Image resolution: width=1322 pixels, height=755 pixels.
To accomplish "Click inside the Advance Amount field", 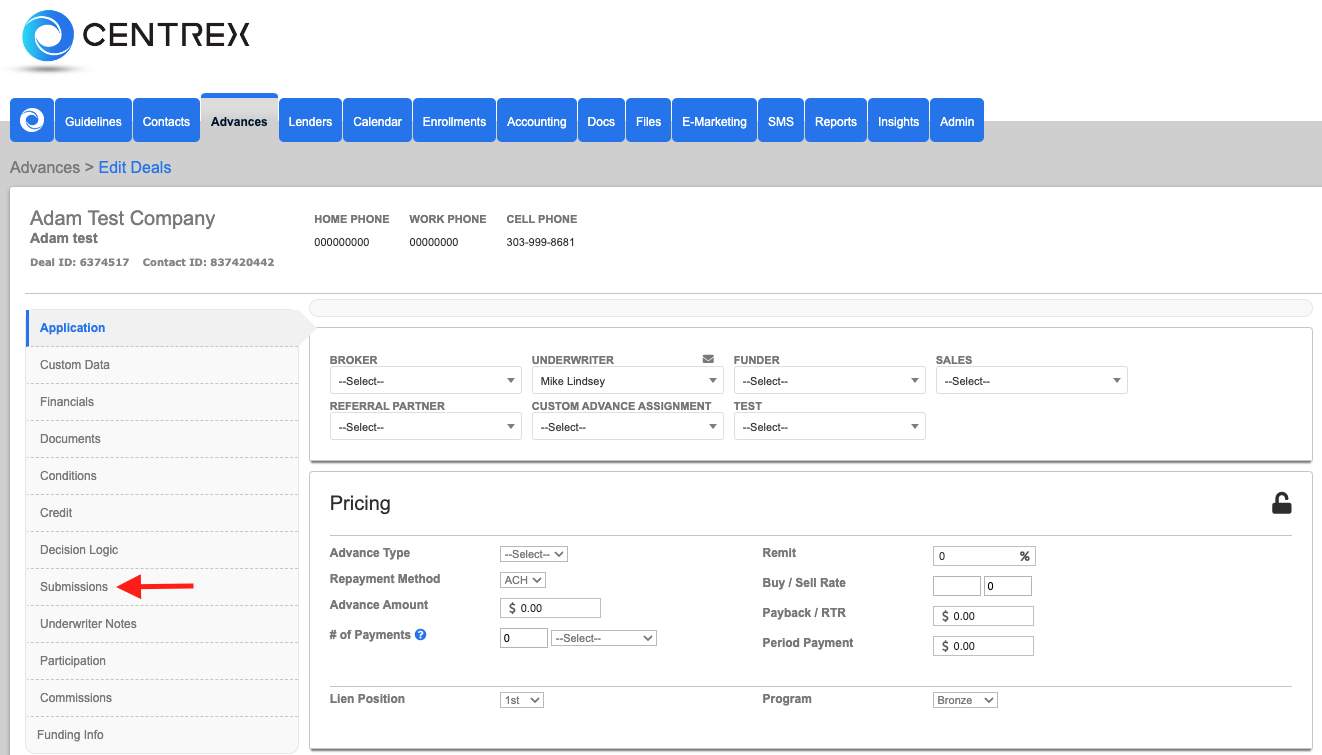I will coord(550,607).
